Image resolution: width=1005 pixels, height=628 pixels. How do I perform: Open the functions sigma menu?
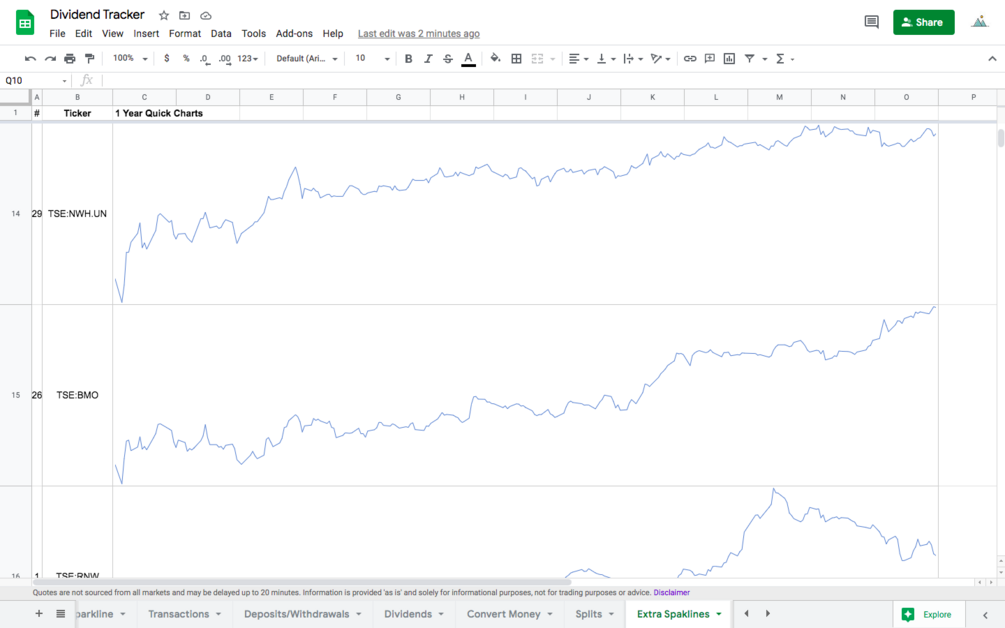pos(785,58)
